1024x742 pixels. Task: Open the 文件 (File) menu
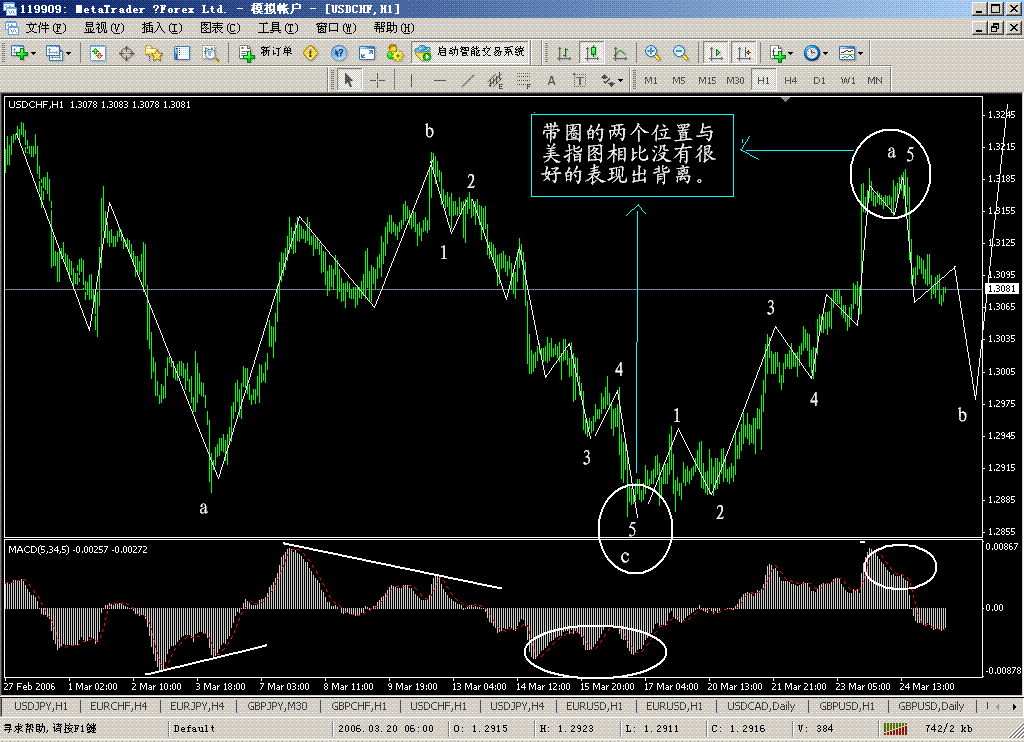pos(46,28)
